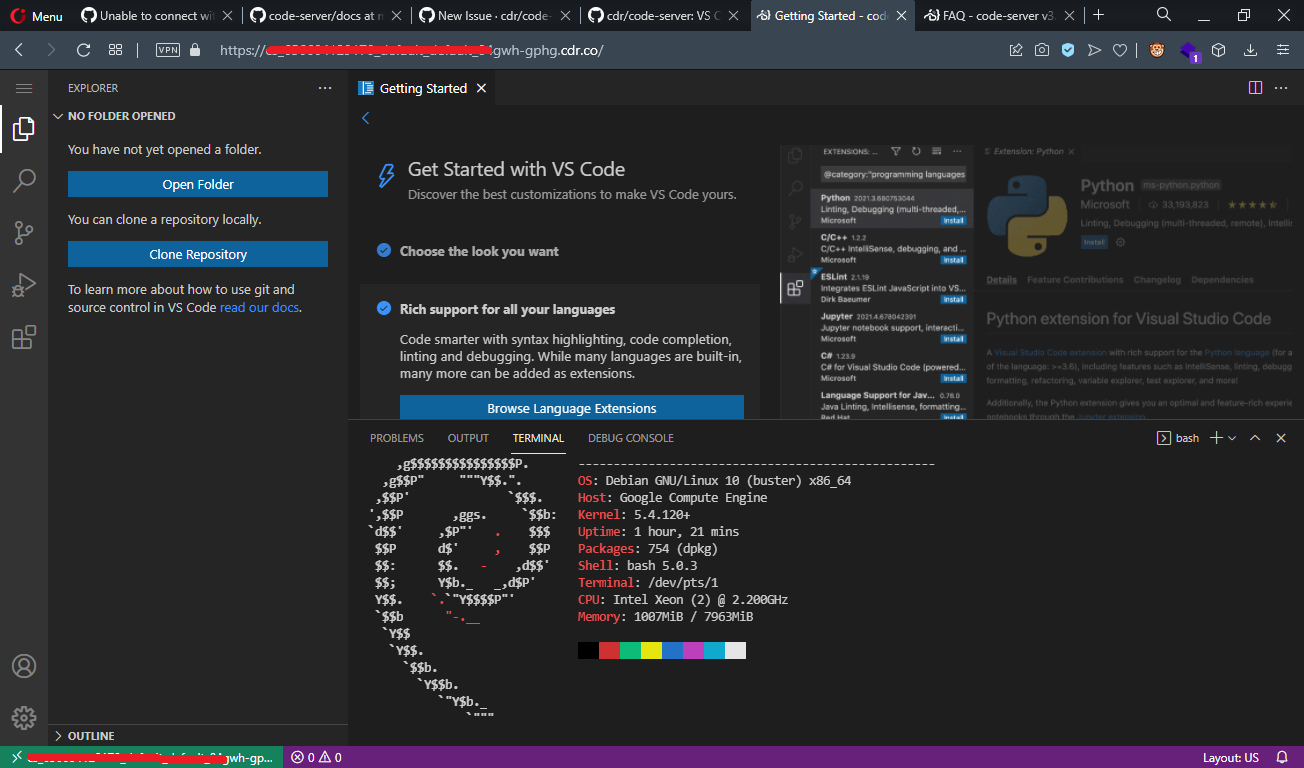Open browser Easy Setup sliders icon
Viewport: 1304px width, 768px height.
tap(1283, 50)
